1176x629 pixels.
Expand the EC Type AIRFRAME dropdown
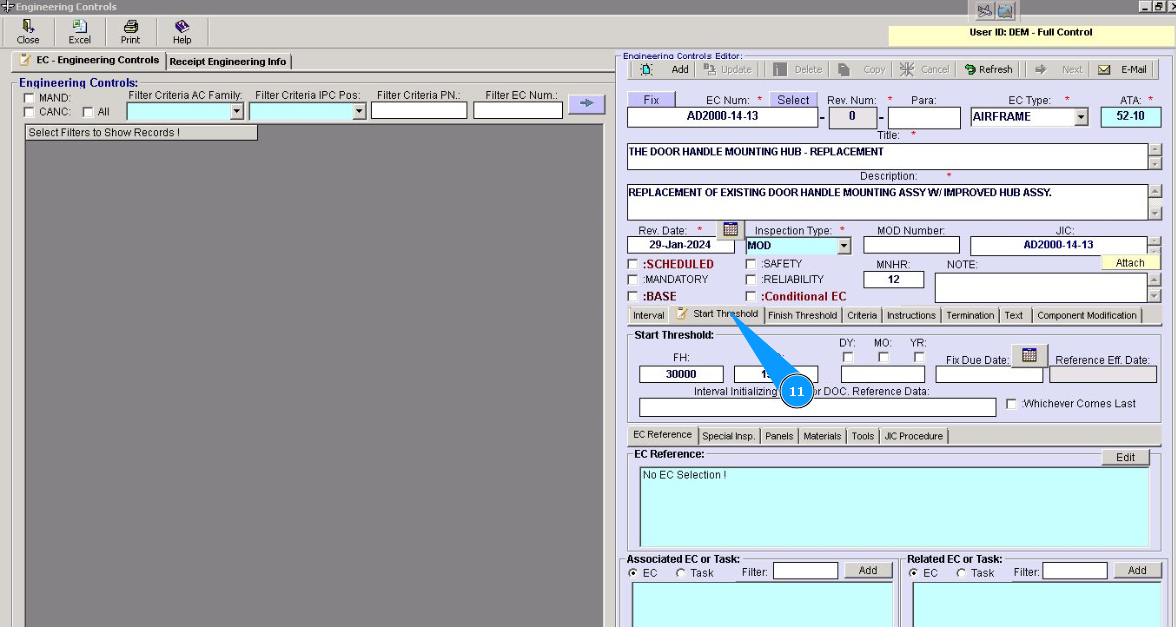click(1081, 117)
